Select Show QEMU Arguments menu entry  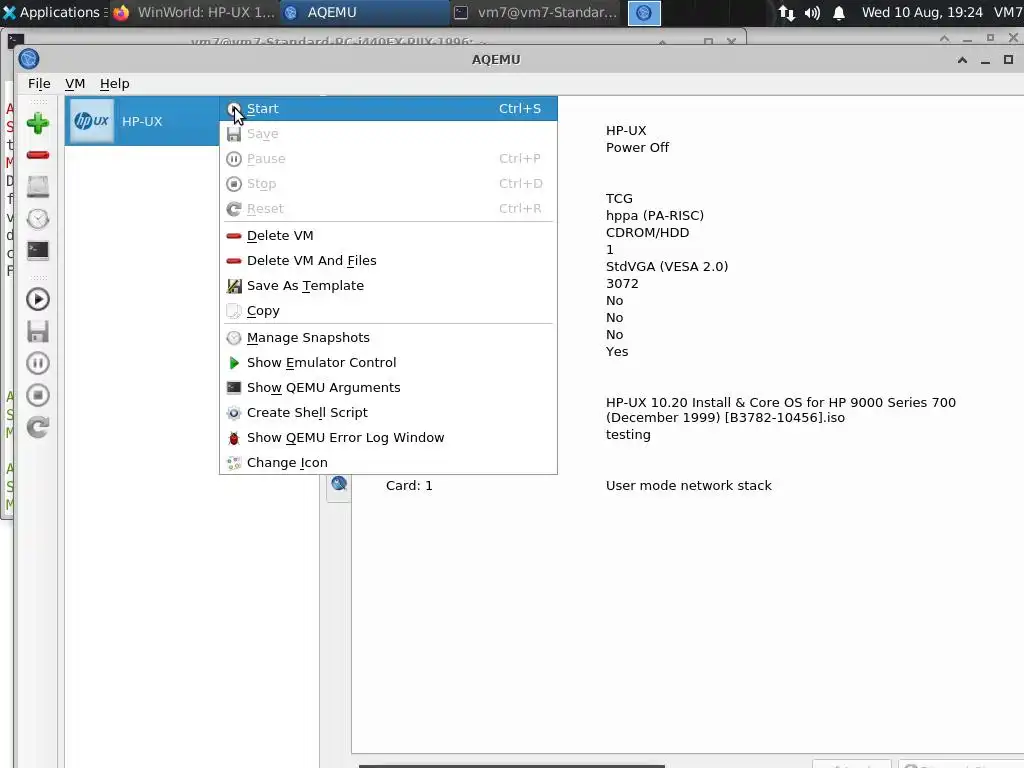(389, 387)
